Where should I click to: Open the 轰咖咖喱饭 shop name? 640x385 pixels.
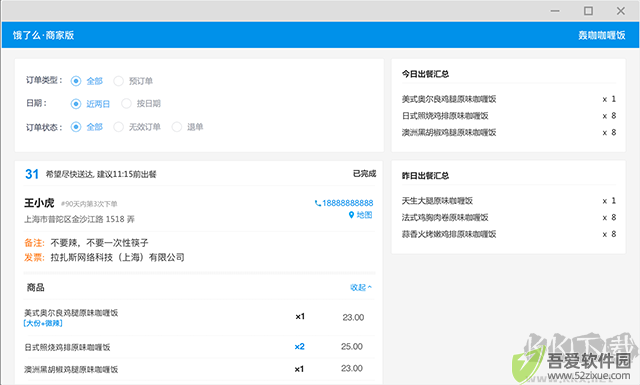[602, 35]
